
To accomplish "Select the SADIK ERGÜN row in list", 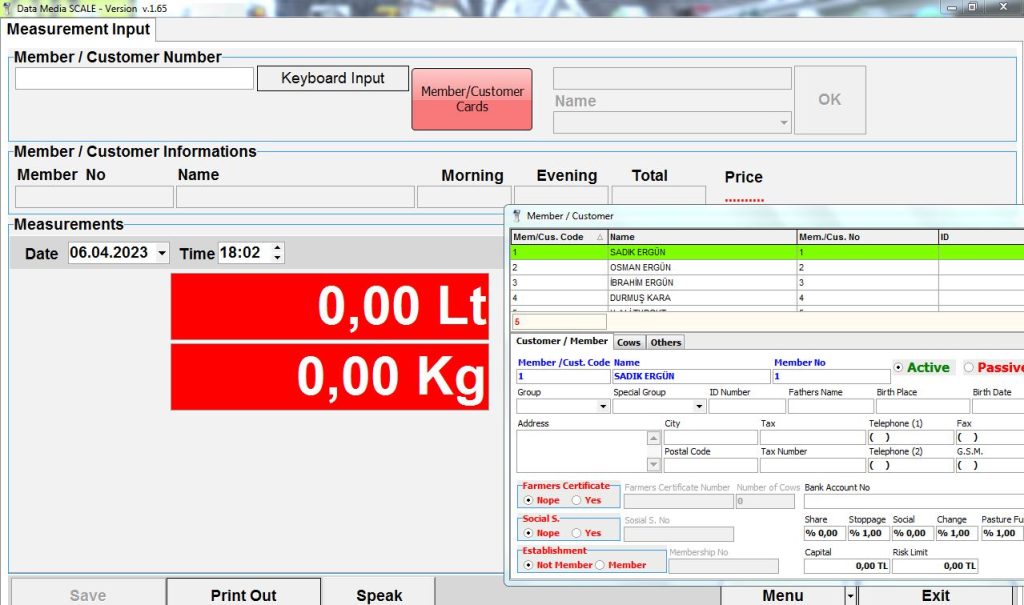I will point(767,252).
